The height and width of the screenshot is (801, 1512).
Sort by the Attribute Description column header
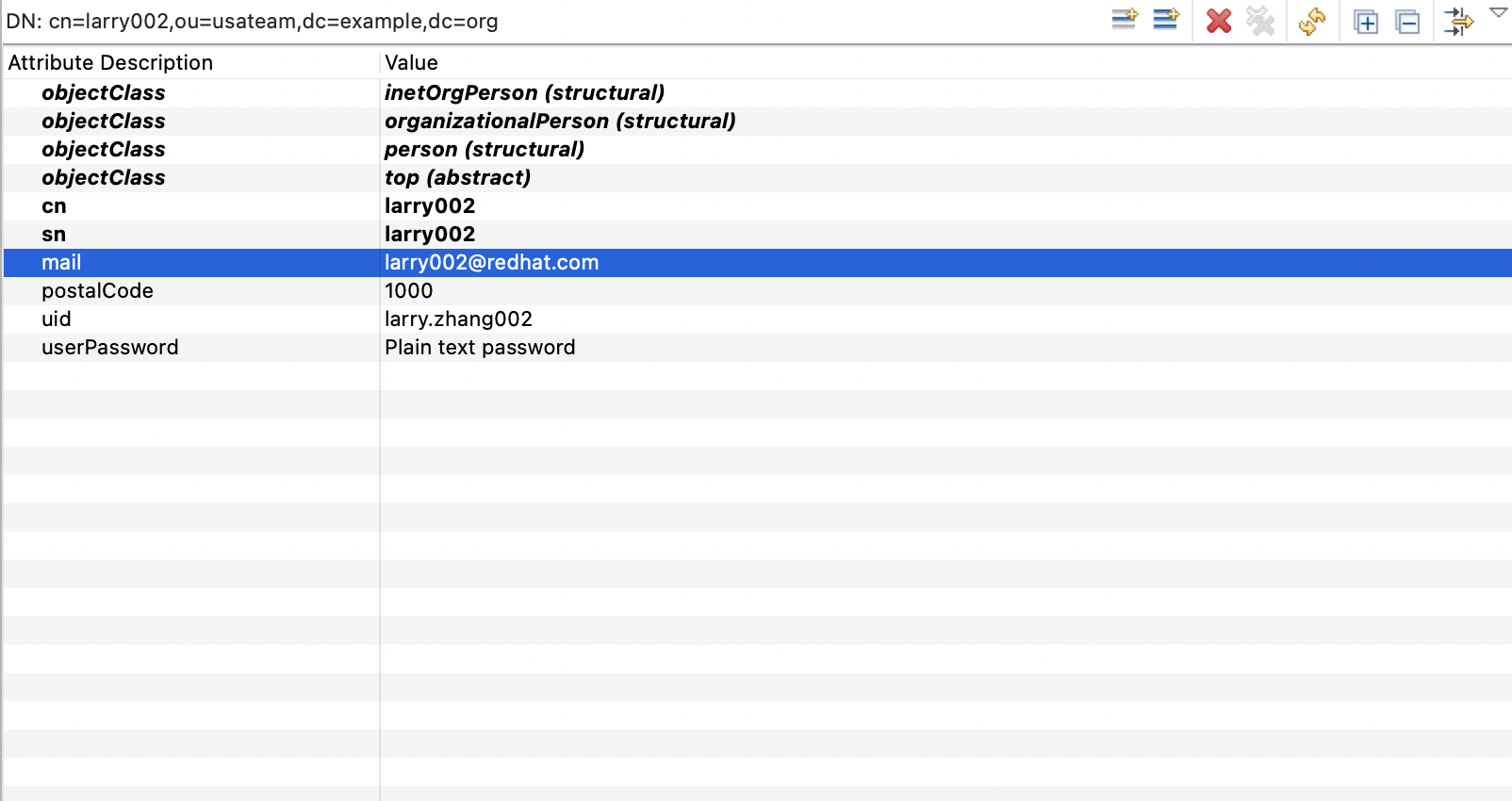tap(110, 62)
